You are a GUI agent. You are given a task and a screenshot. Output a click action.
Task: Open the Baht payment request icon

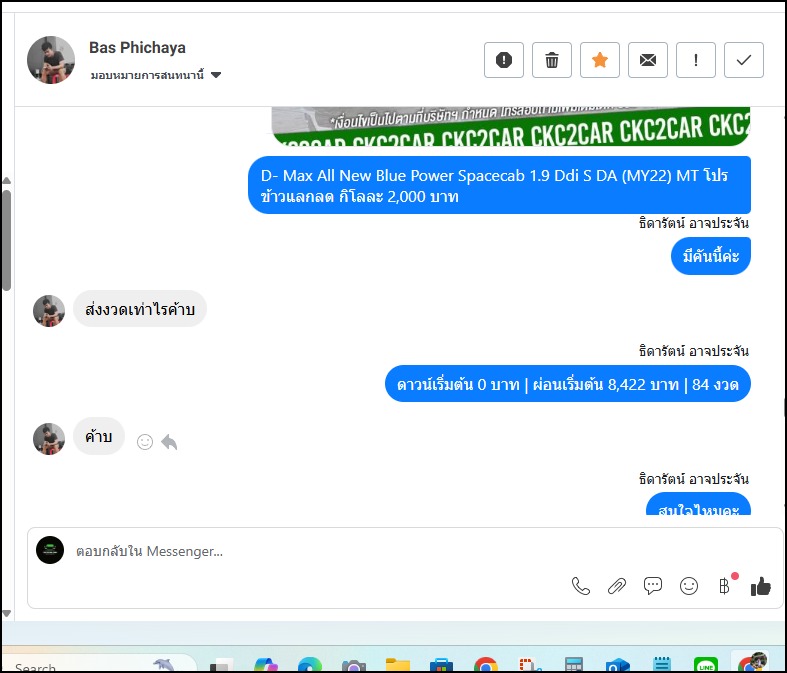click(724, 586)
